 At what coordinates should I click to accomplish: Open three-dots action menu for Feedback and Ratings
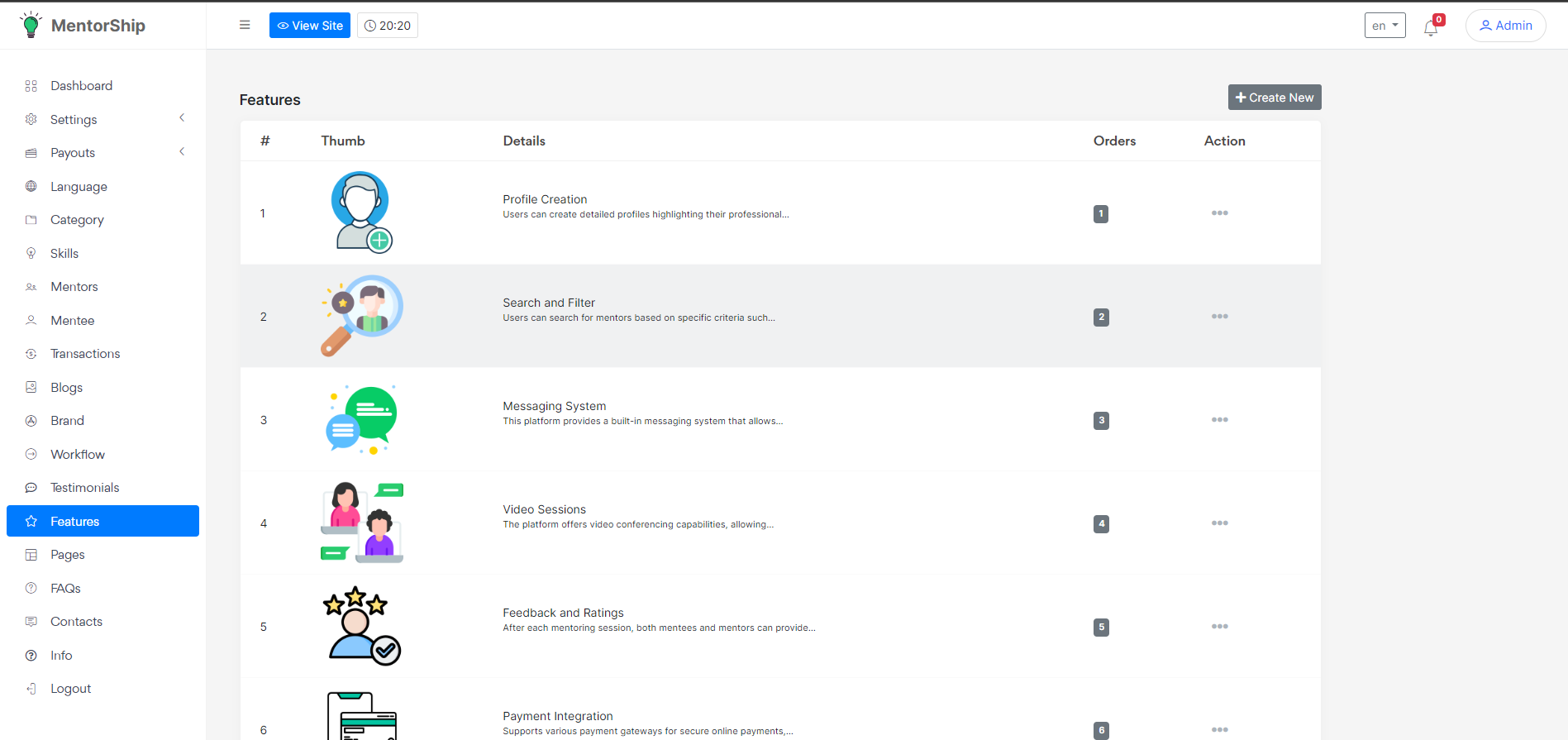1219,627
